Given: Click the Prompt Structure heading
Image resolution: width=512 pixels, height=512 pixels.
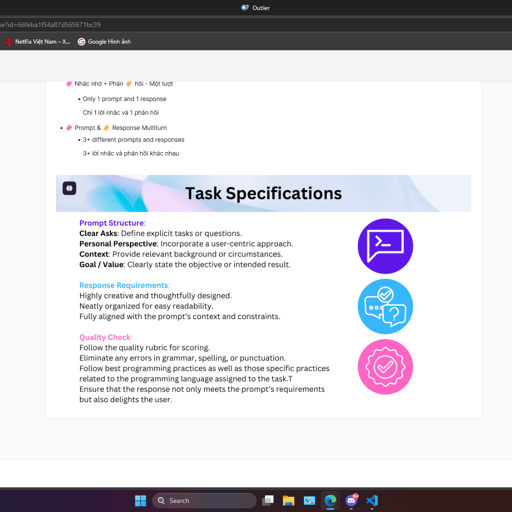Looking at the screenshot, I should [x=112, y=223].
